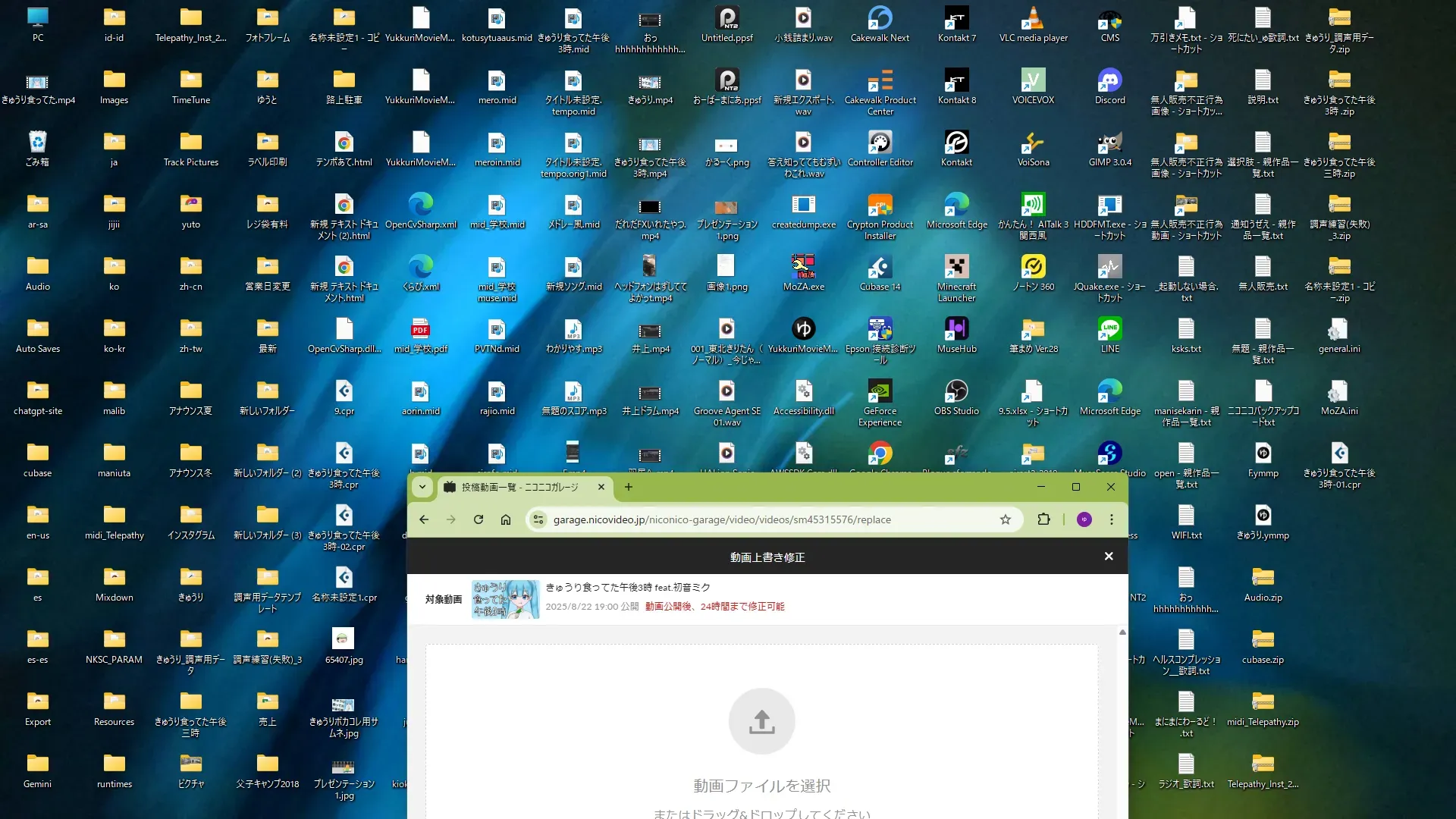Bookmark page with the star icon
This screenshot has height=819, width=1456.
(x=1006, y=519)
